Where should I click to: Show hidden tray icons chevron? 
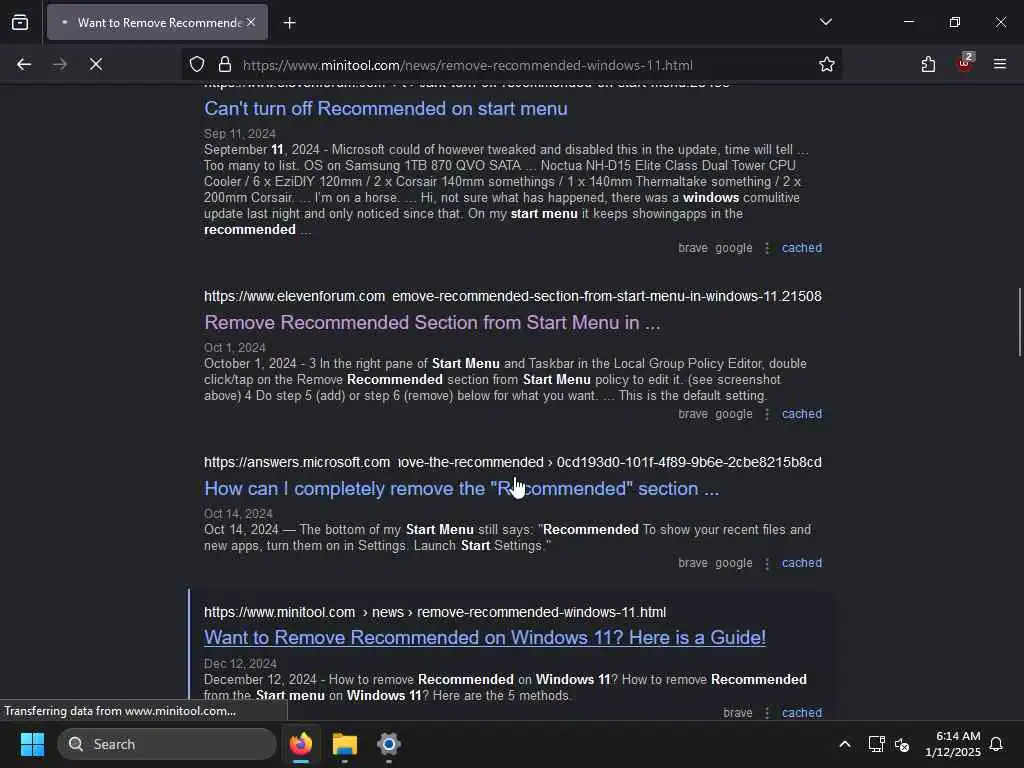click(x=844, y=744)
